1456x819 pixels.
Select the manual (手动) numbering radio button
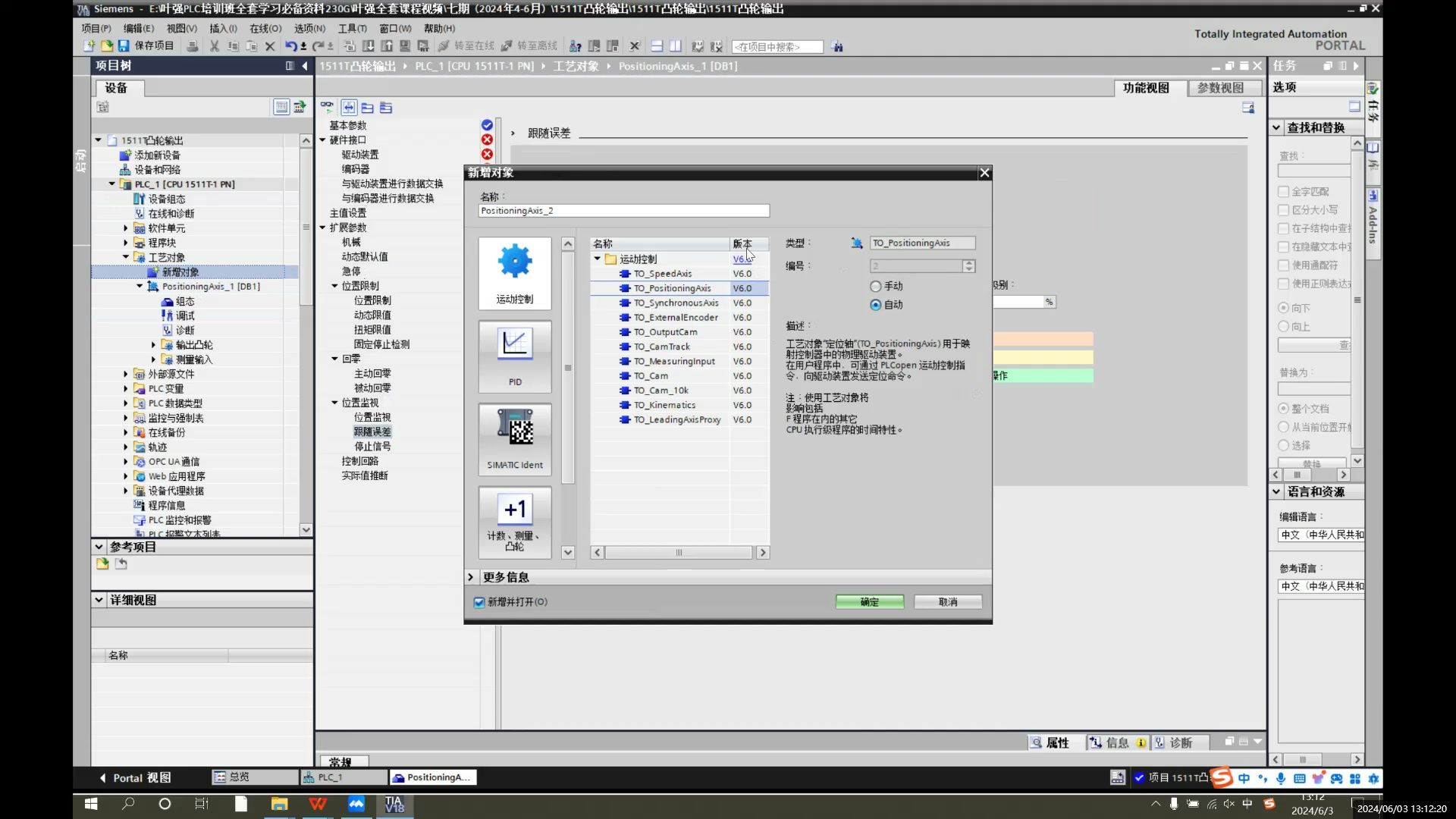876,287
